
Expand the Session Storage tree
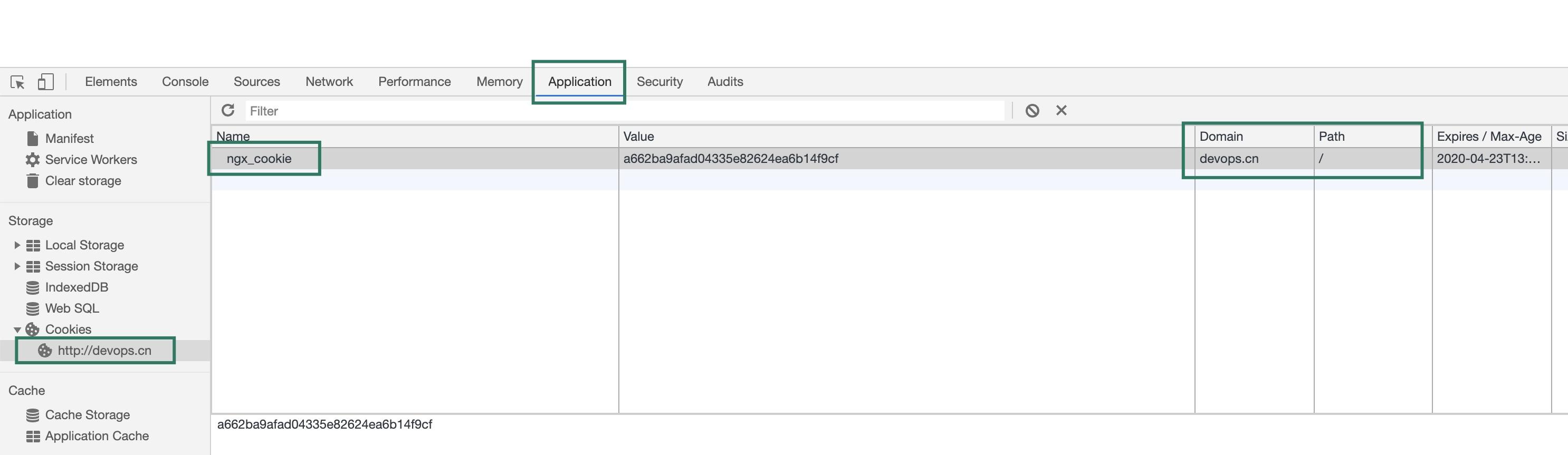point(17,266)
